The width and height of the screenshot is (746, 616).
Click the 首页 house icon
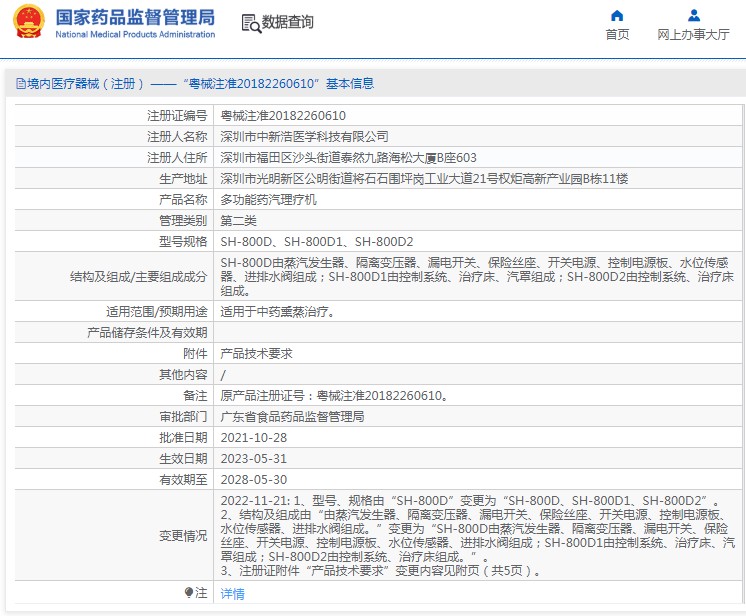[617, 15]
